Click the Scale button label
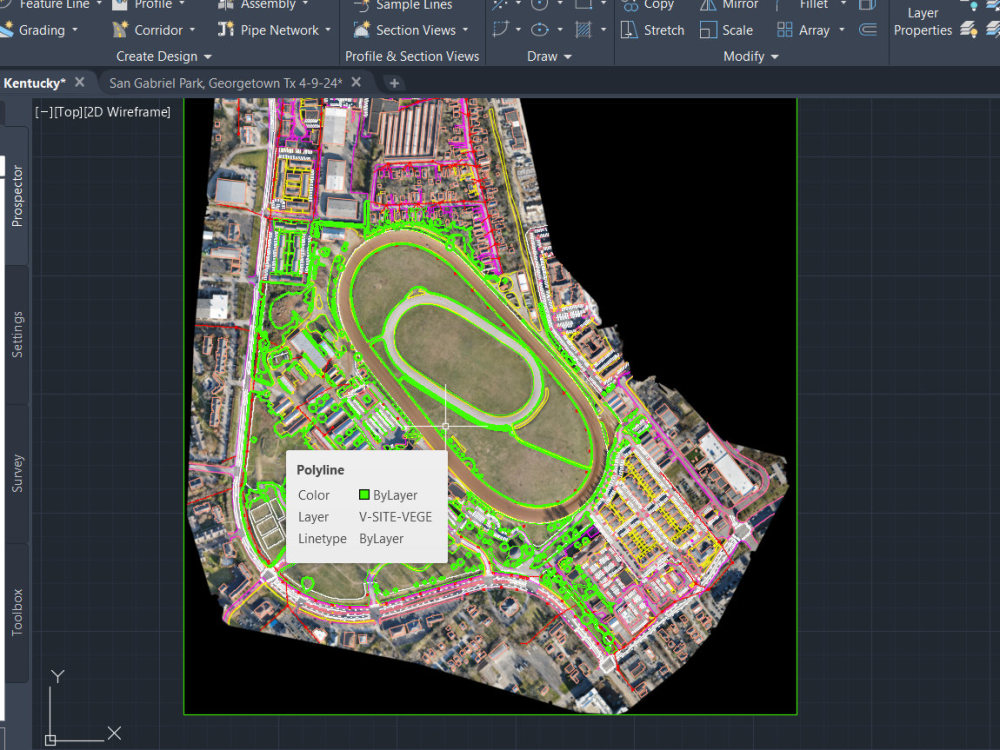 (x=737, y=30)
